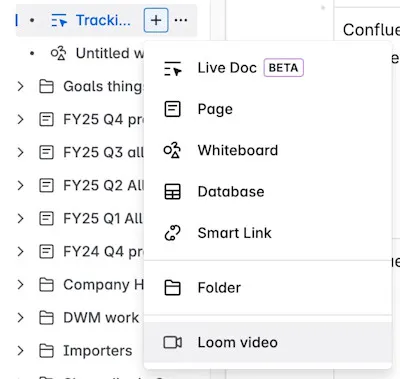
Task: Click the Loom video camera icon
Action: coord(173,342)
